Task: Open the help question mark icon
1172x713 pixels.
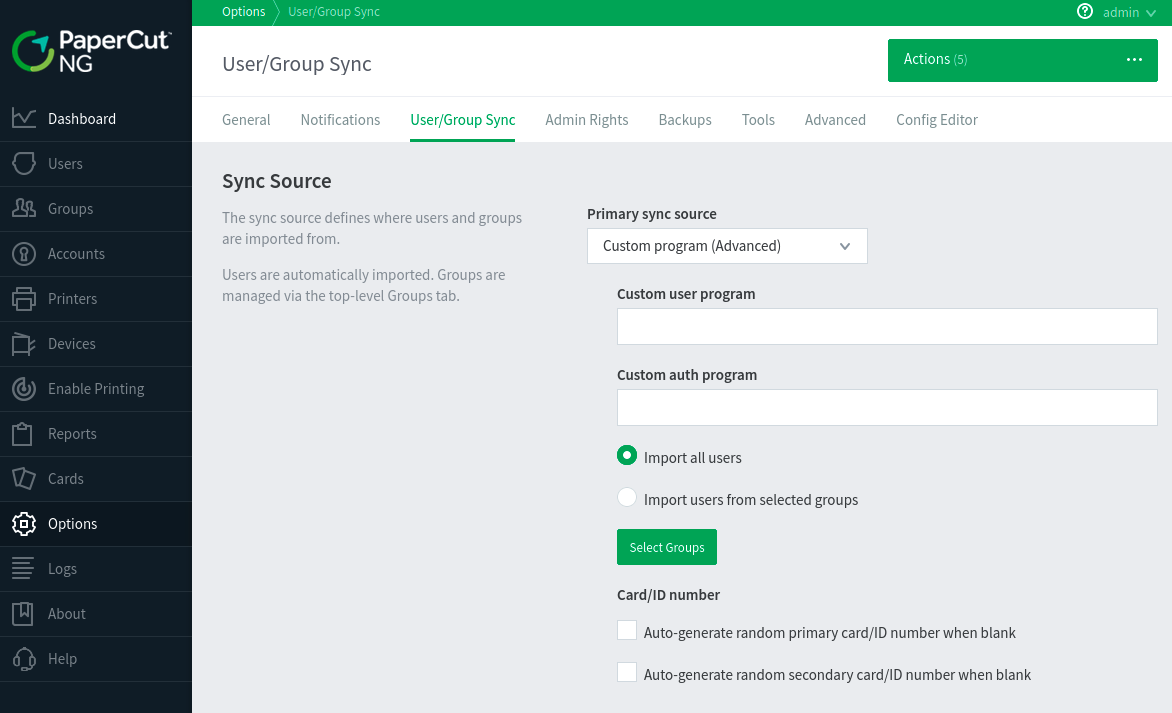Action: click(x=1086, y=12)
